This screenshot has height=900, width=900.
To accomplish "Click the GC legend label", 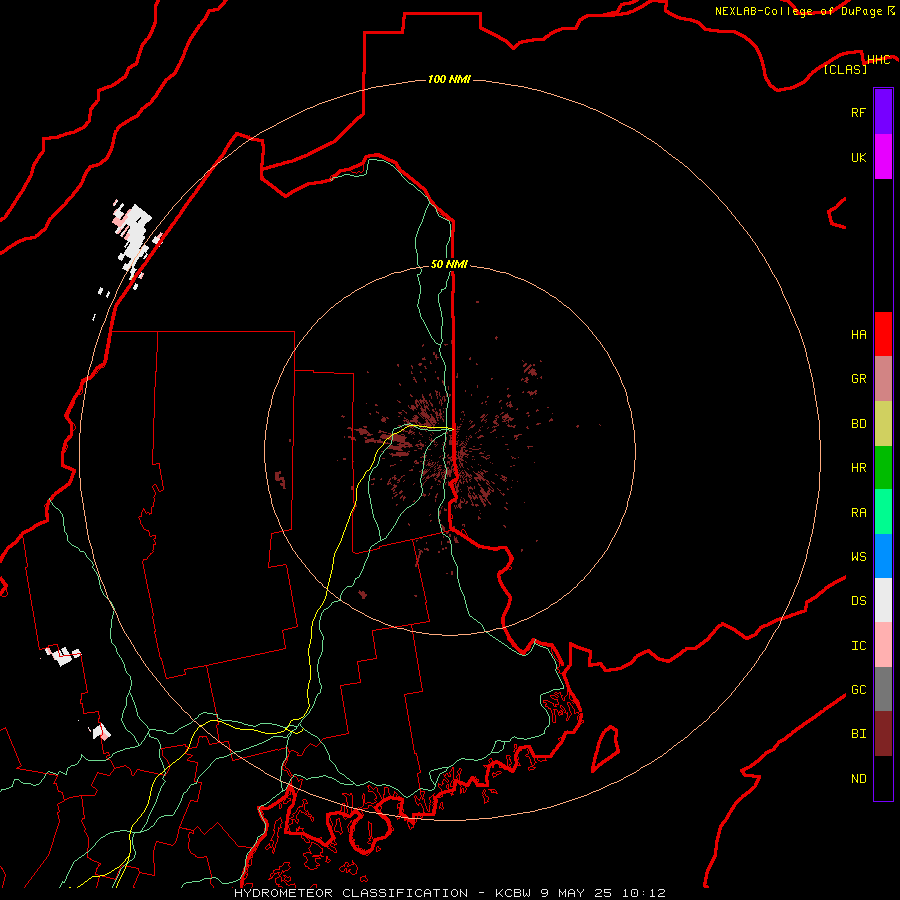I will [858, 690].
